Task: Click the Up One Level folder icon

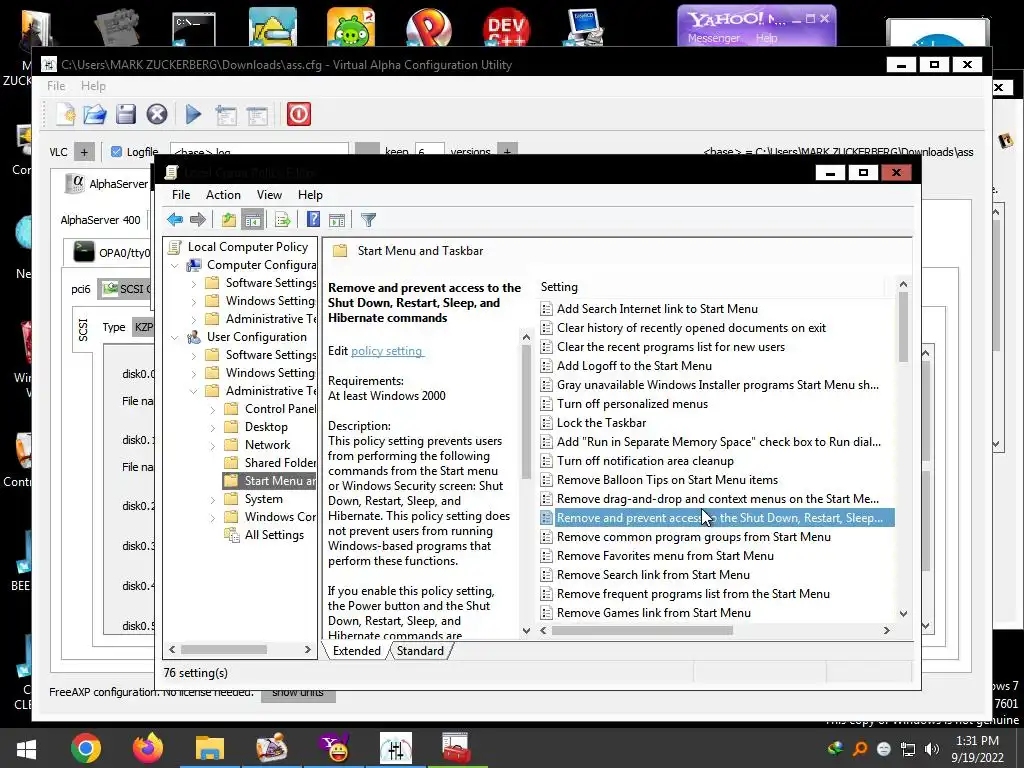Action: [228, 220]
